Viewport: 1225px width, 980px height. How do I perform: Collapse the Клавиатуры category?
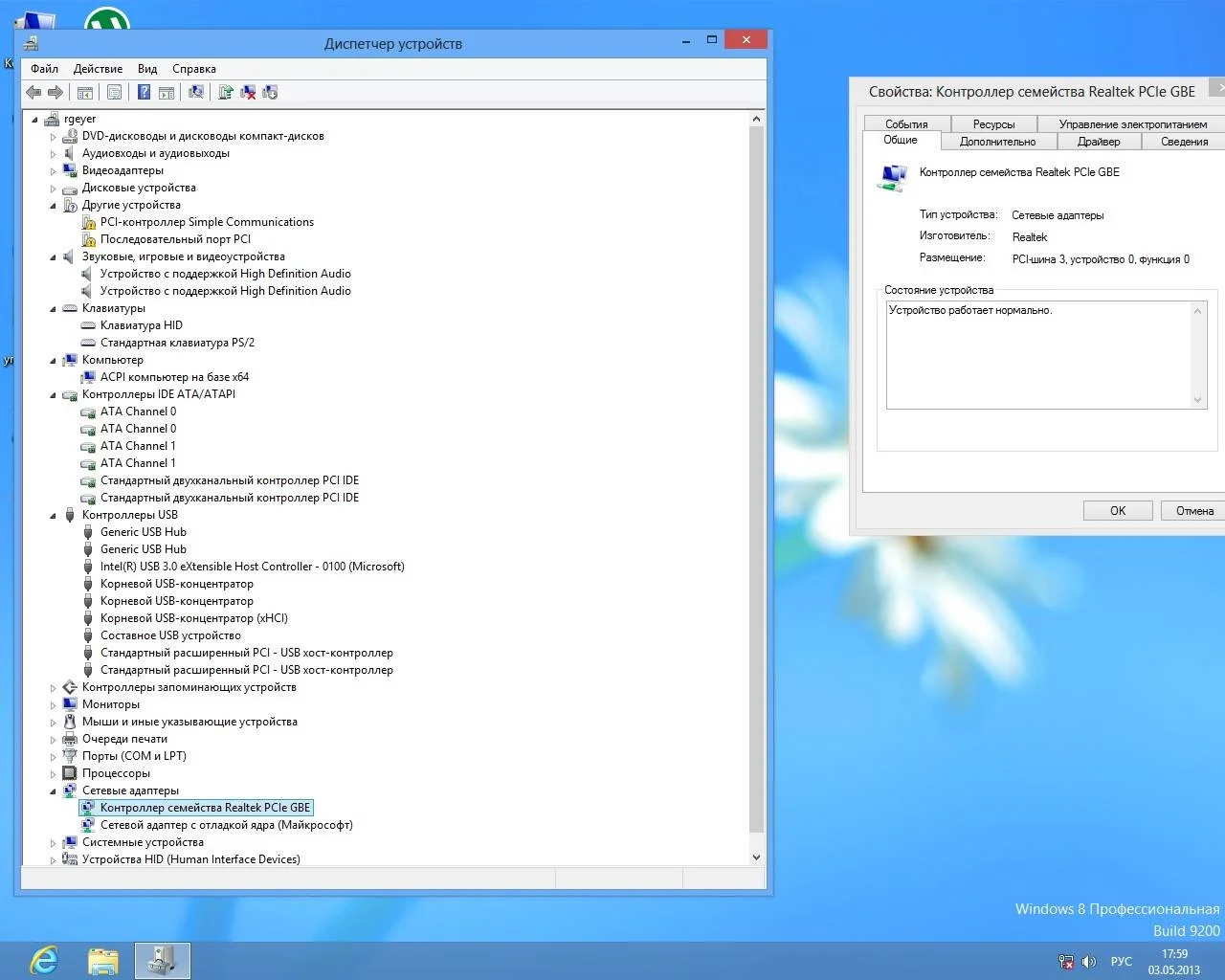[x=54, y=308]
